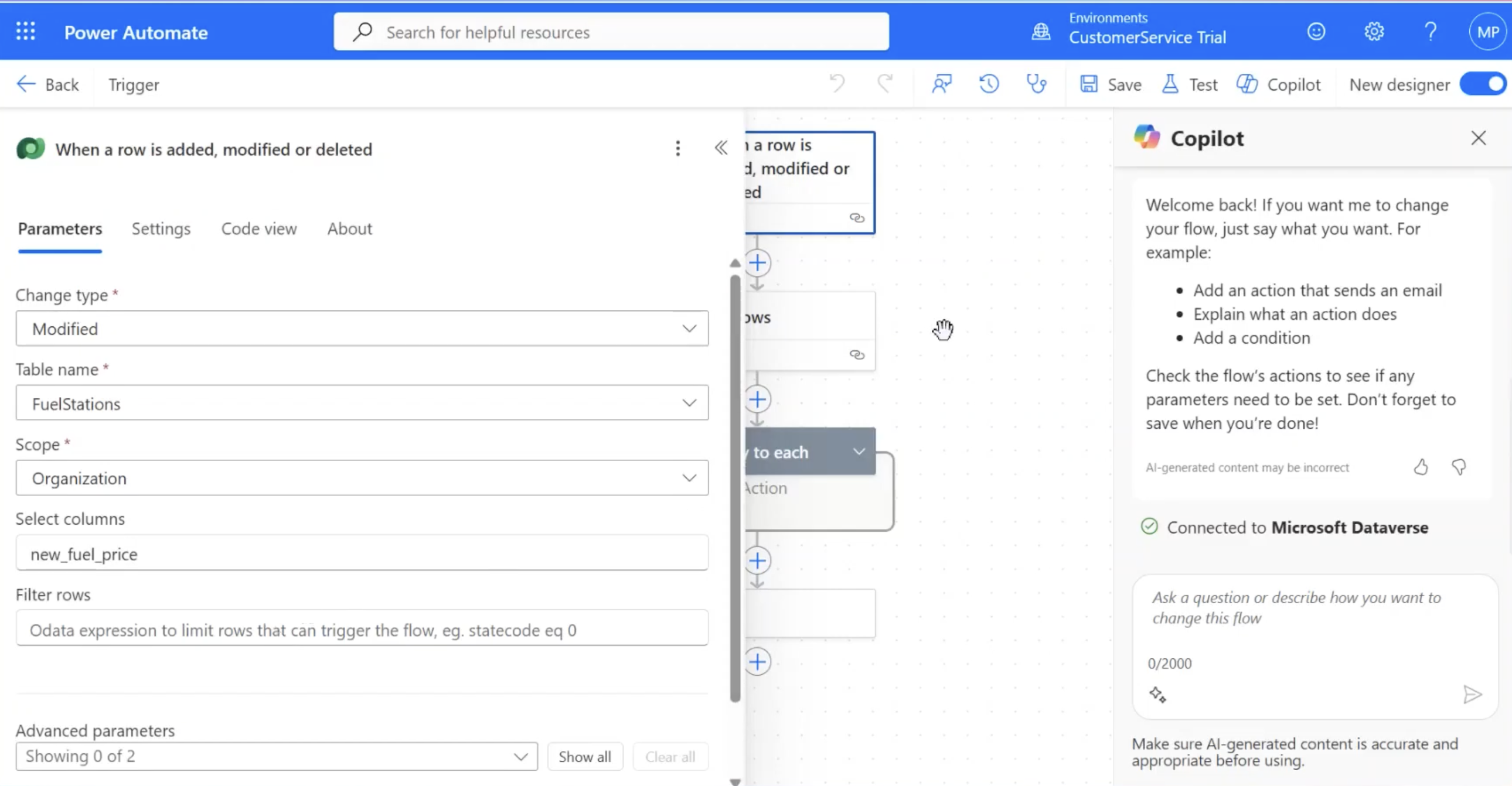Click the Save button
The width and height of the screenshot is (1512, 786).
1111,84
